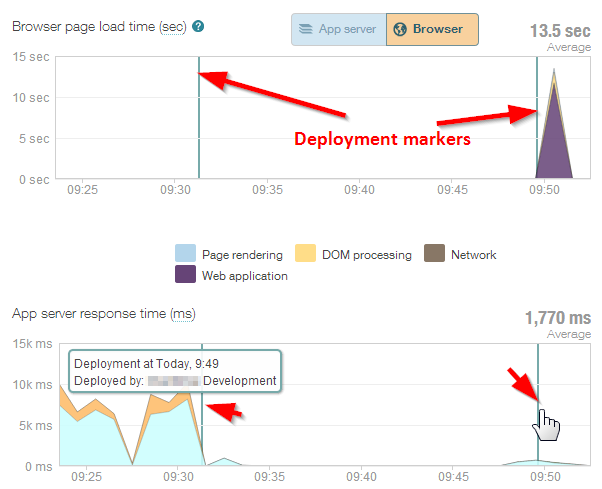This screenshot has width=602, height=489.
Task: Select the 09:49 deployment marker in browser chart
Action: tap(537, 117)
